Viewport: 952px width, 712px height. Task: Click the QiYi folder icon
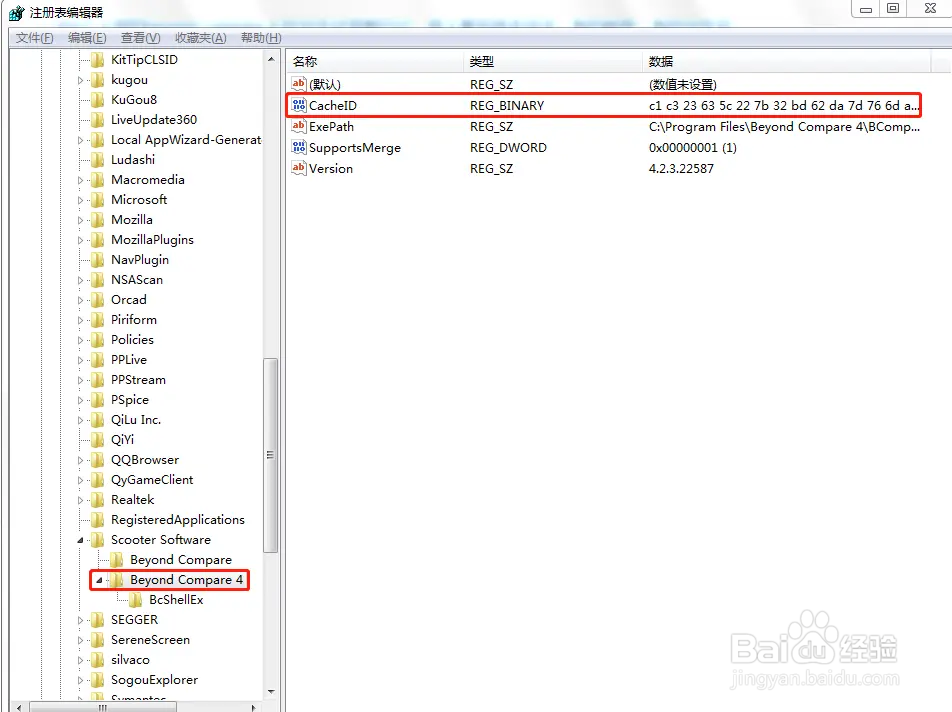click(98, 440)
